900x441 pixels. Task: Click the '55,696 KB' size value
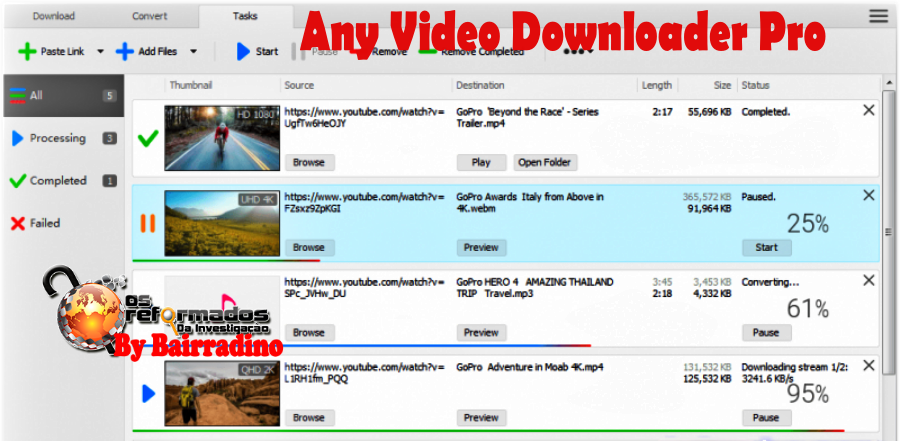(x=709, y=112)
